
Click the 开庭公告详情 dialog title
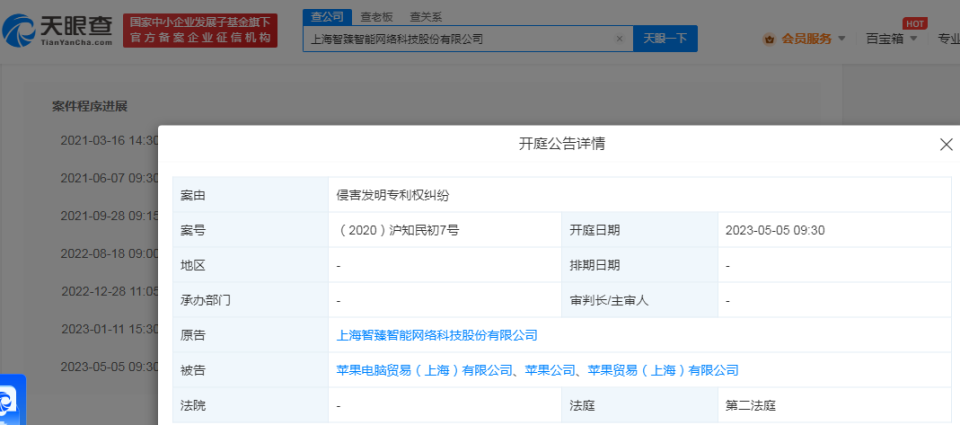point(563,144)
